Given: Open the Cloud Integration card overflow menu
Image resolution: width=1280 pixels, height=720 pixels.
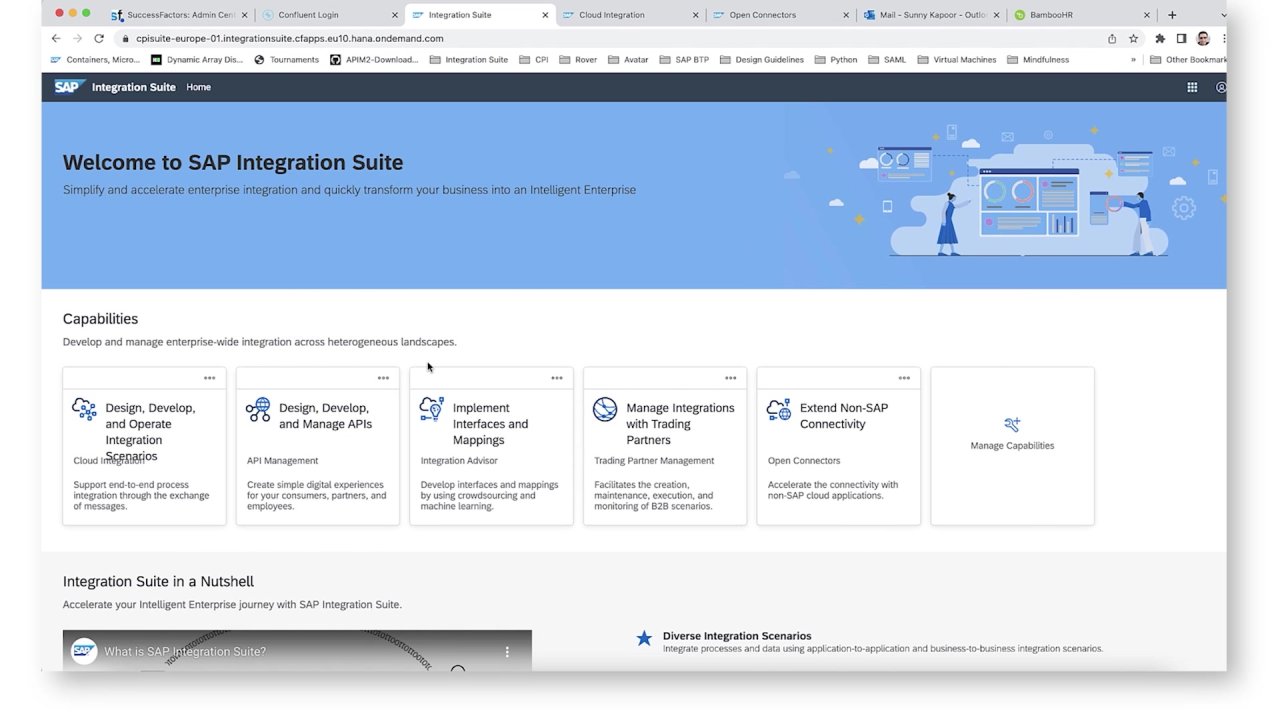Looking at the screenshot, I should click(x=209, y=378).
